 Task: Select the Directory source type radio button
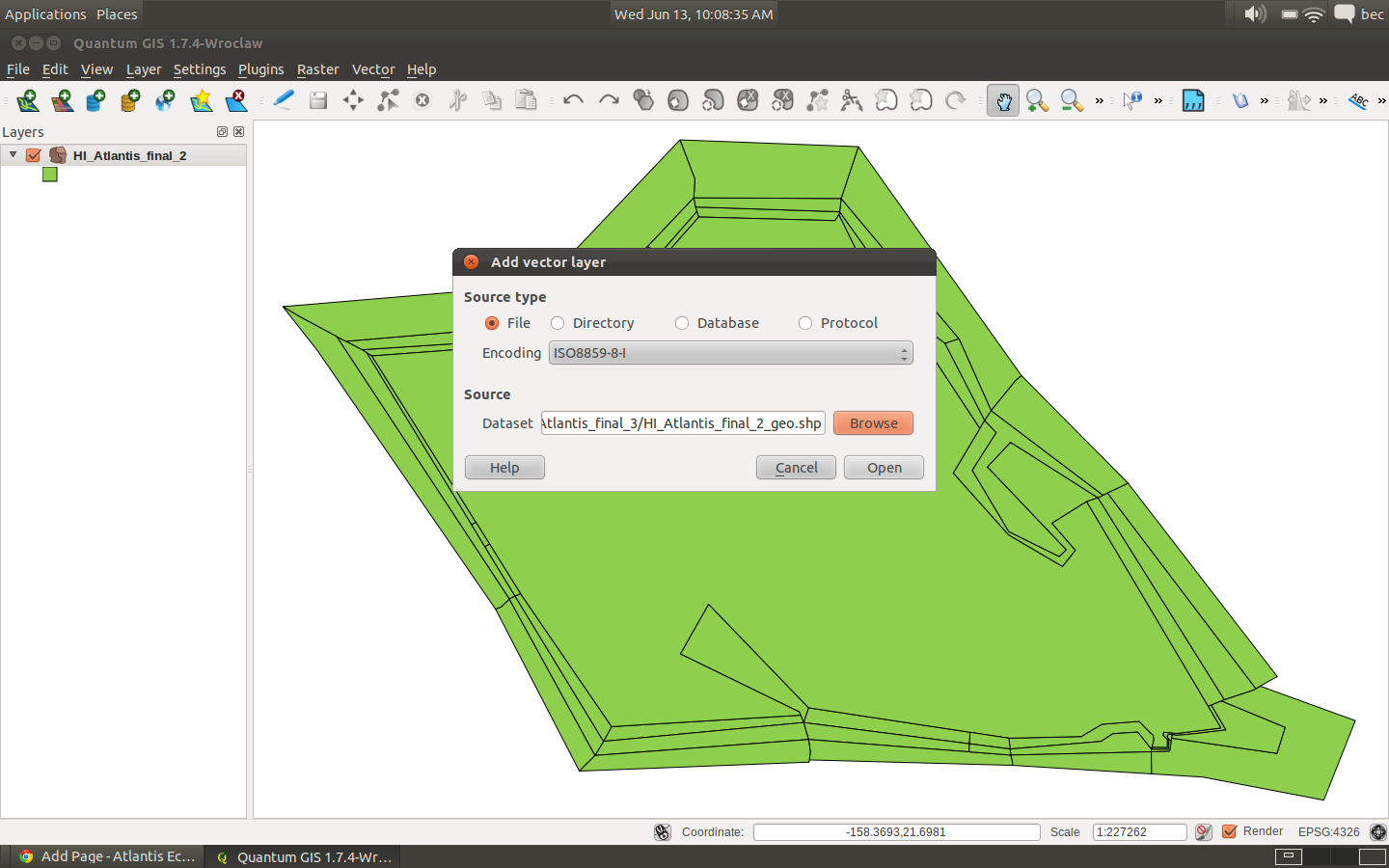(558, 323)
